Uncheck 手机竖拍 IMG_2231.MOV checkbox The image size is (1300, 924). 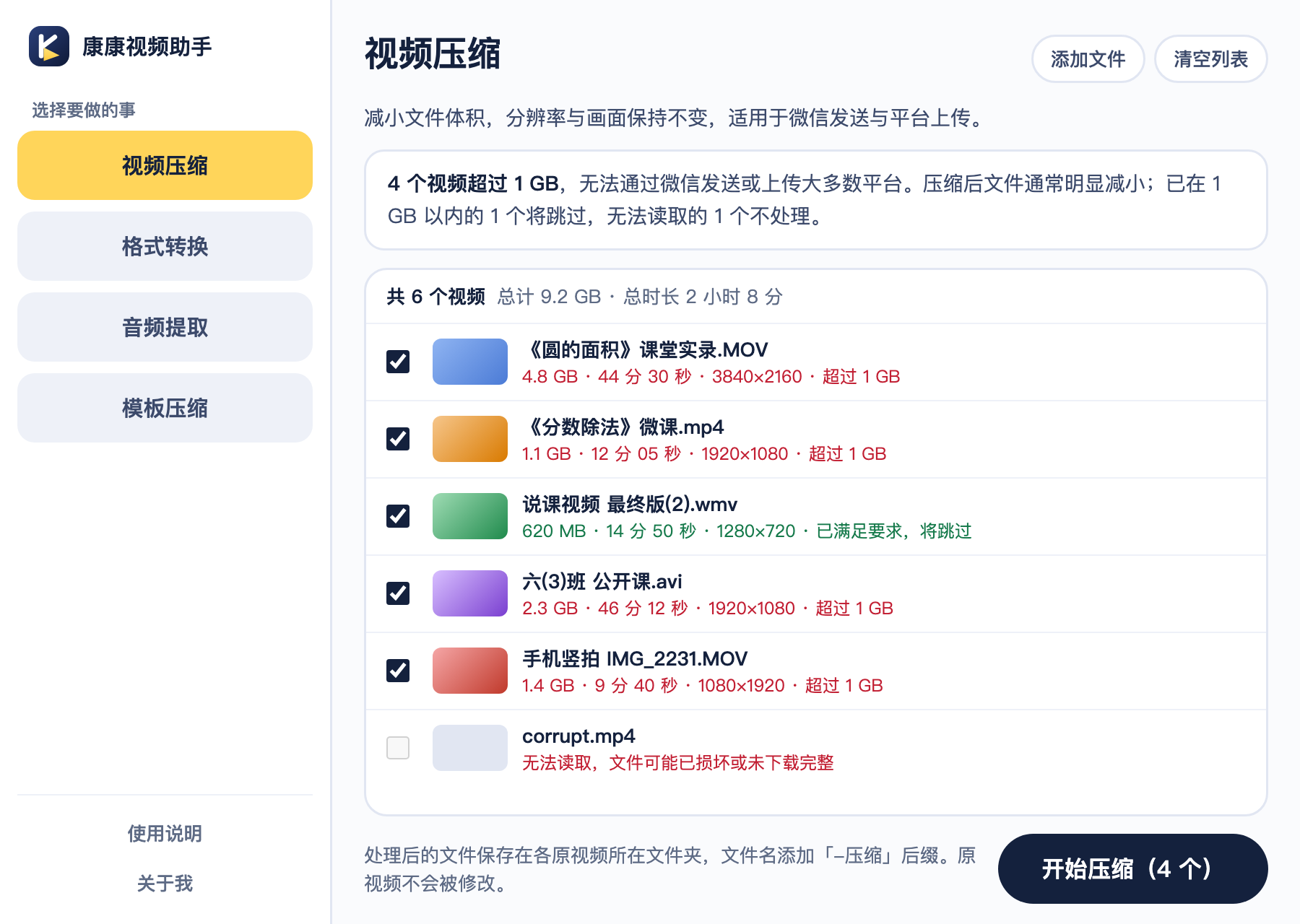(x=398, y=671)
